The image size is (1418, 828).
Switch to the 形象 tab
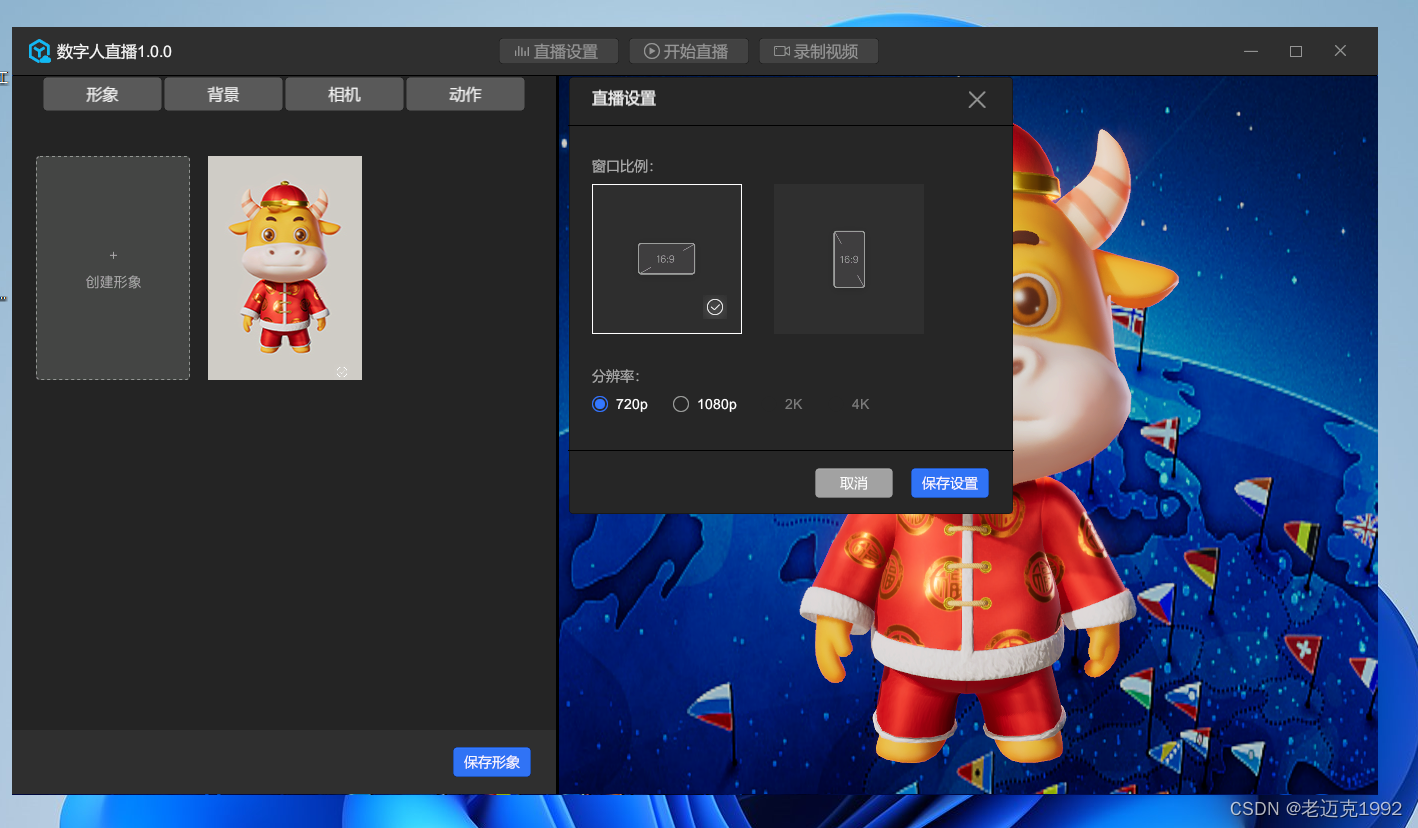coord(102,94)
